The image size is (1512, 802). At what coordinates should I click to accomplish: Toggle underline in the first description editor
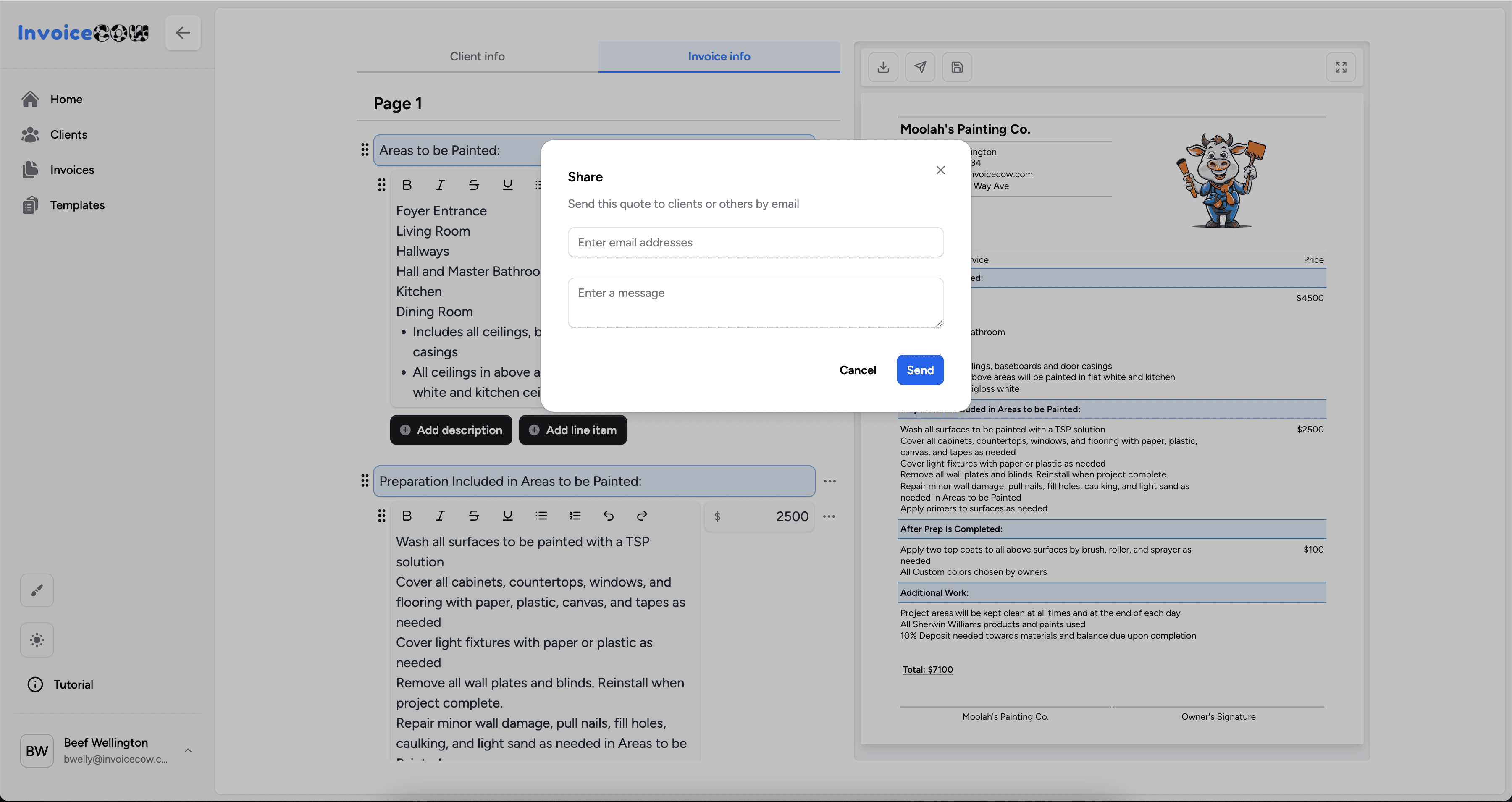pyautogui.click(x=508, y=185)
